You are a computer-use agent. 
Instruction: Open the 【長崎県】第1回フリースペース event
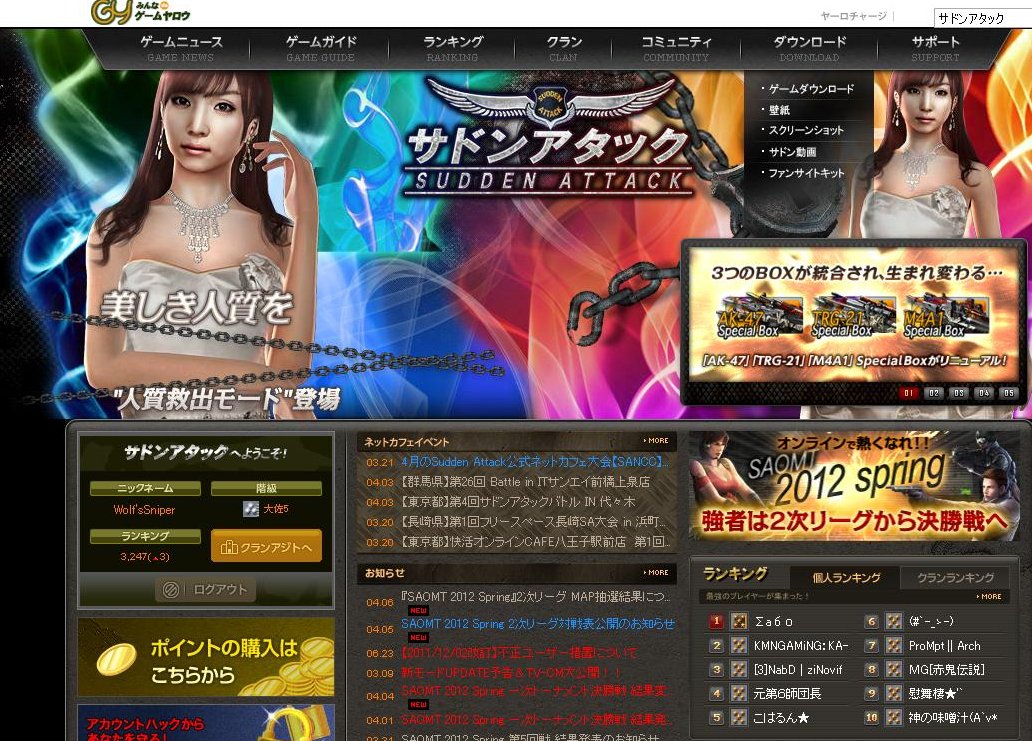tap(534, 523)
